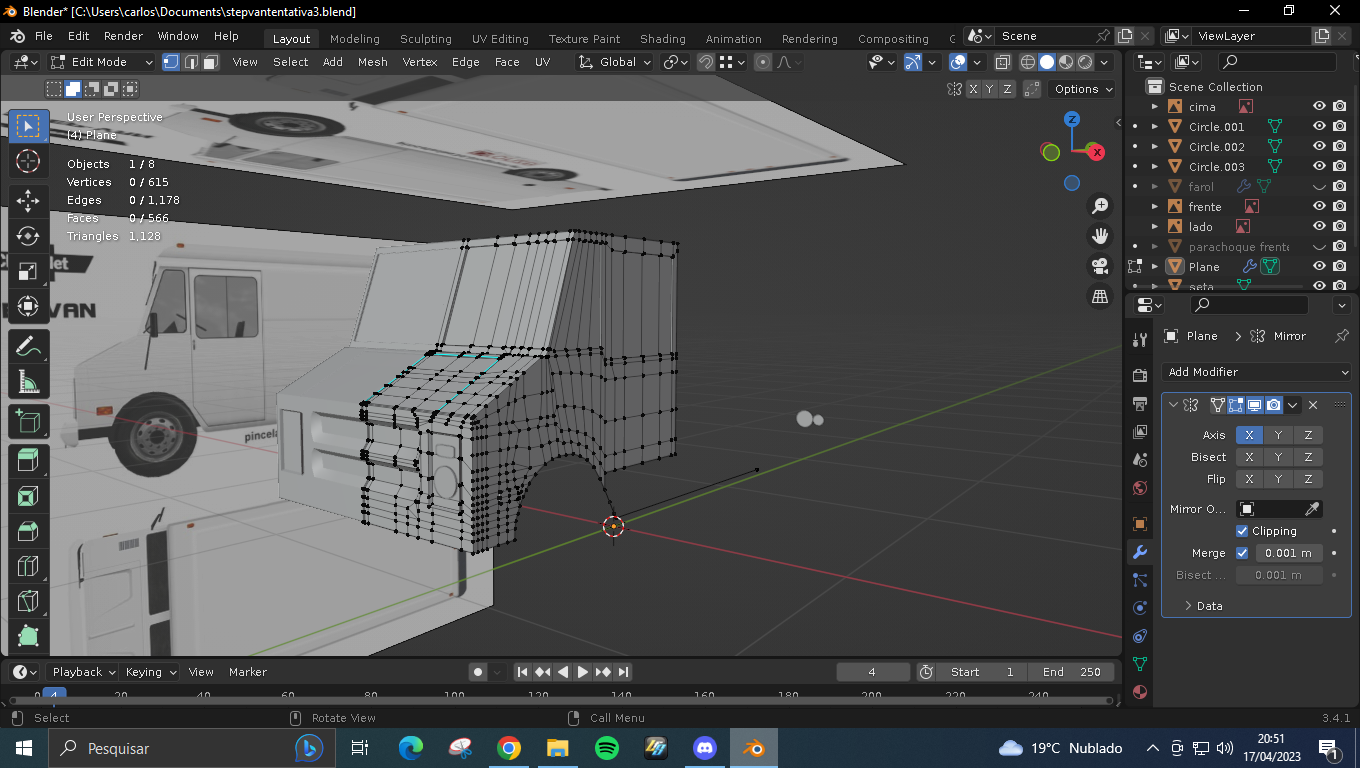Open the Add Modifier dropdown
Image resolution: width=1360 pixels, height=768 pixels.
tap(1257, 372)
